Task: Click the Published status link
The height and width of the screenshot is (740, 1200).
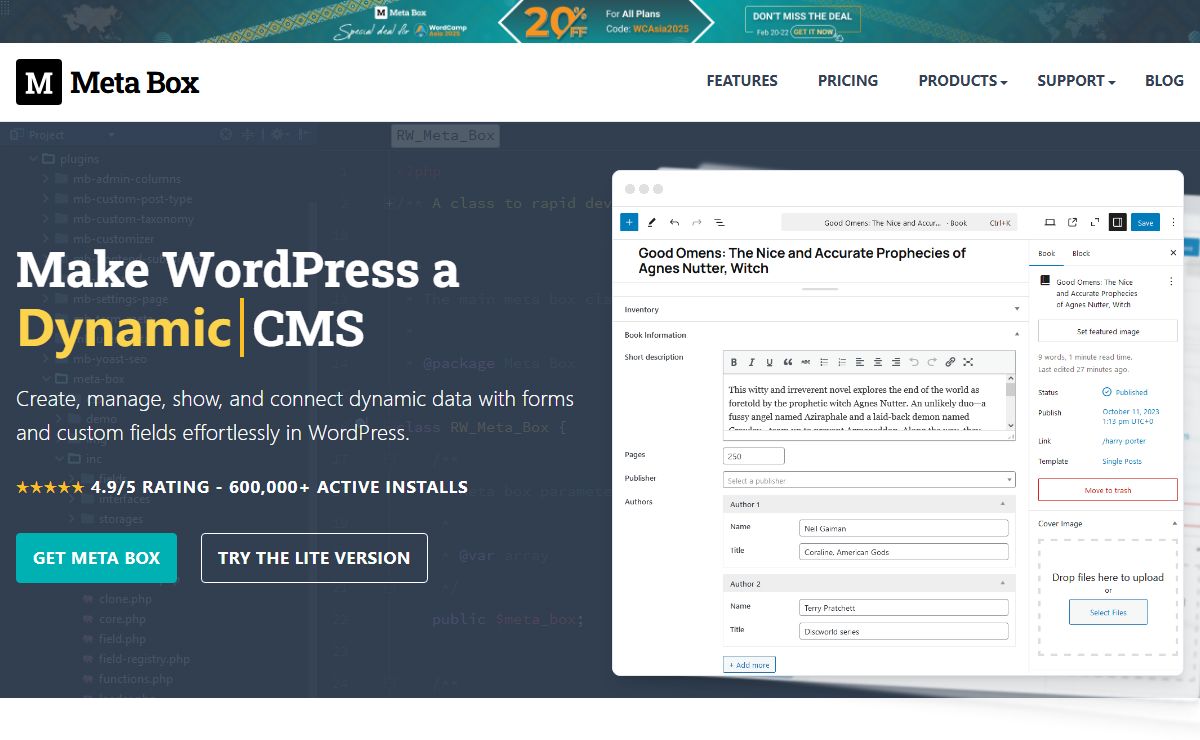Action: click(1125, 392)
